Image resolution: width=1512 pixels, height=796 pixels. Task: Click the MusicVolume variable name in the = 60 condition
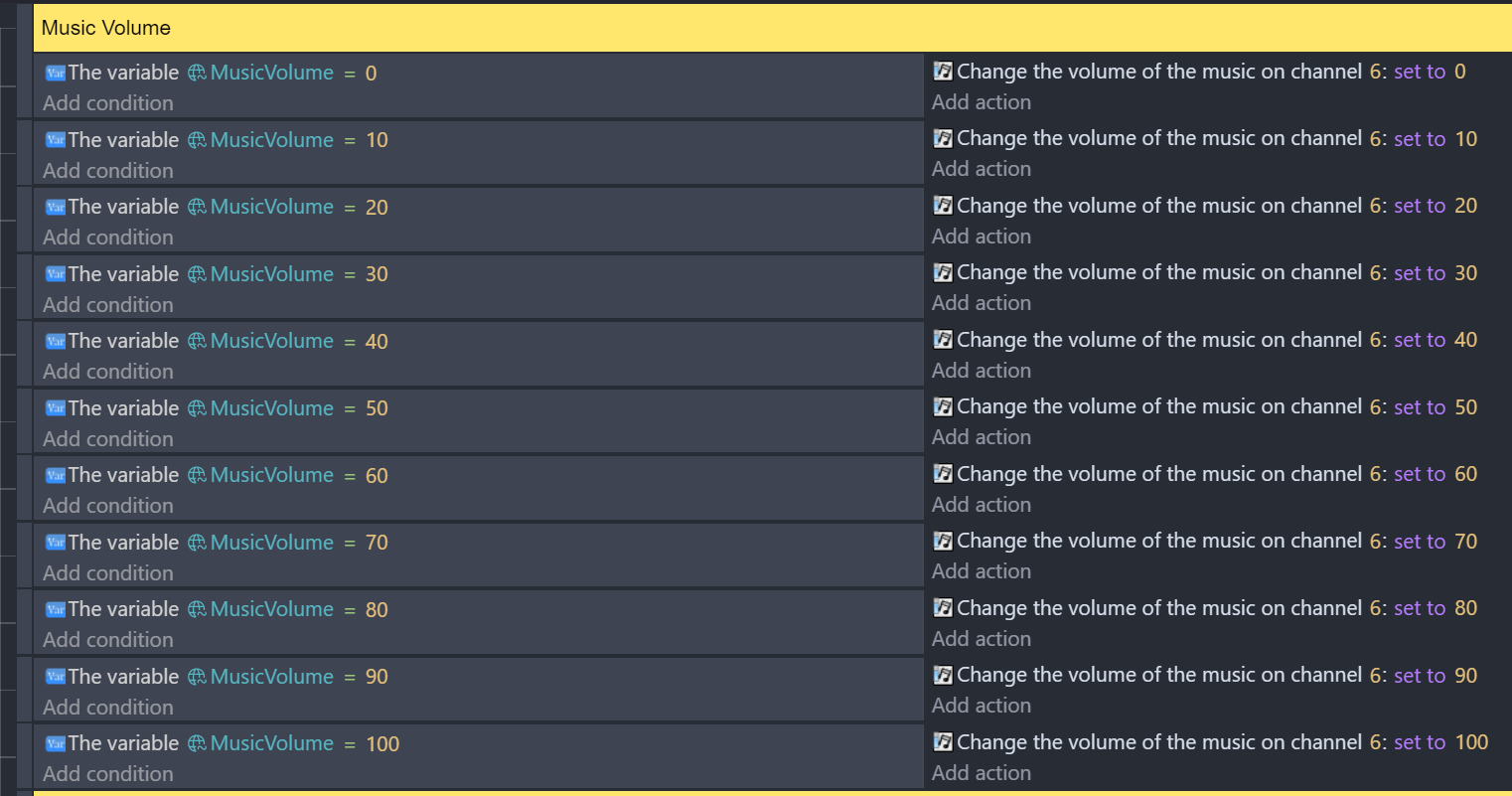click(x=272, y=476)
